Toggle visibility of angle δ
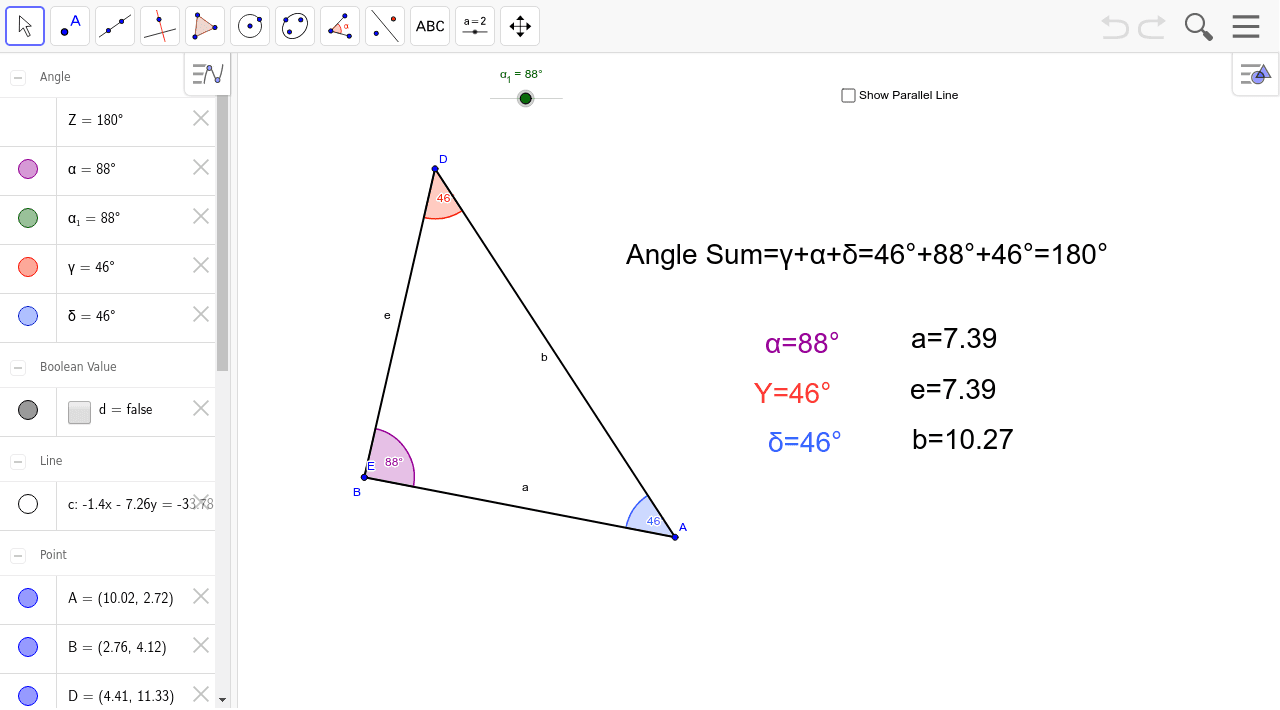1280x710 pixels. click(28, 316)
